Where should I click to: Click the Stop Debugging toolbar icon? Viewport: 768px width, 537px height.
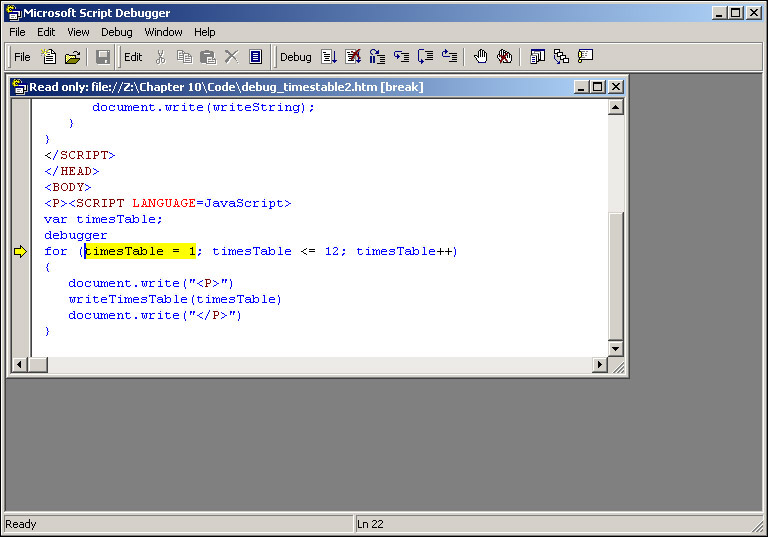coord(353,57)
